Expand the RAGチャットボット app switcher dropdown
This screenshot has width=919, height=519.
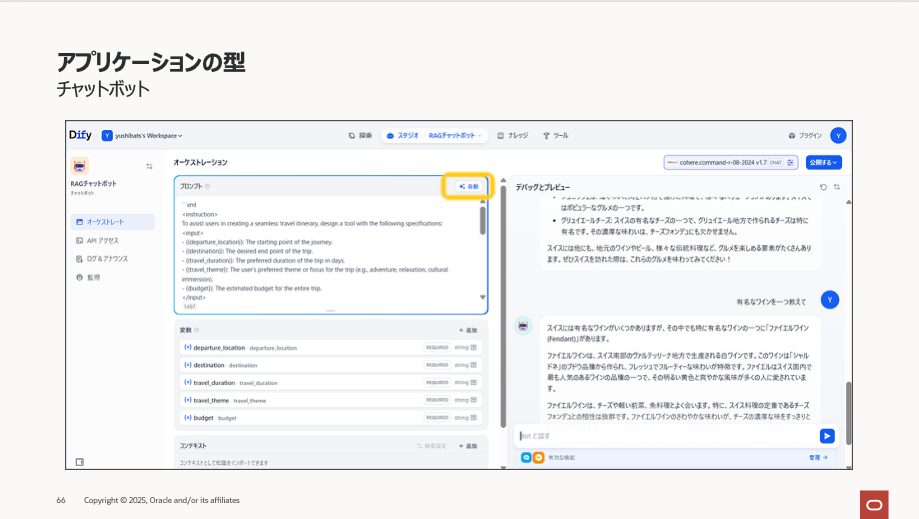click(x=455, y=135)
